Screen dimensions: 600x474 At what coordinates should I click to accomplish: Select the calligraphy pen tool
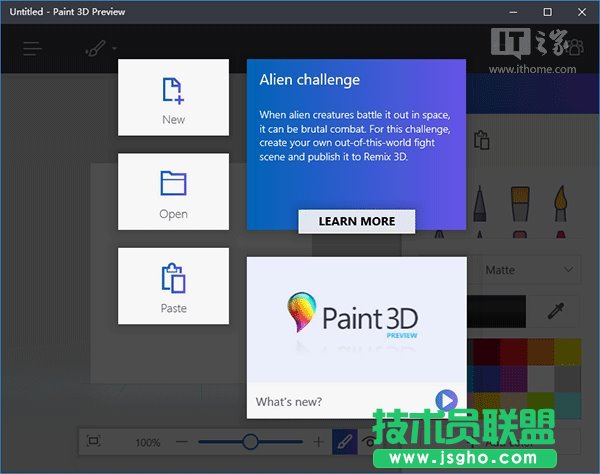[x=479, y=204]
